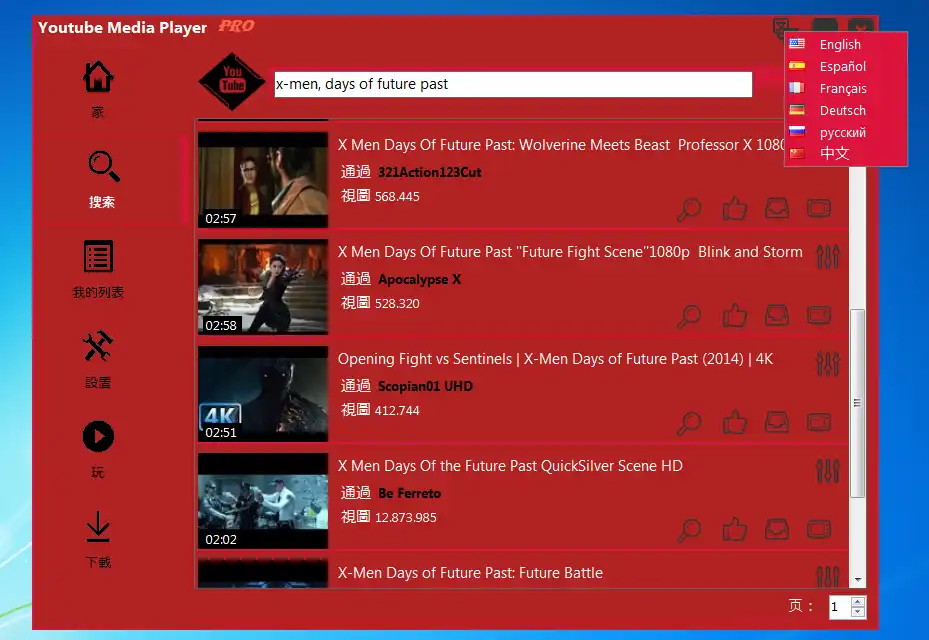Open the Downloads (下載) section

98,540
